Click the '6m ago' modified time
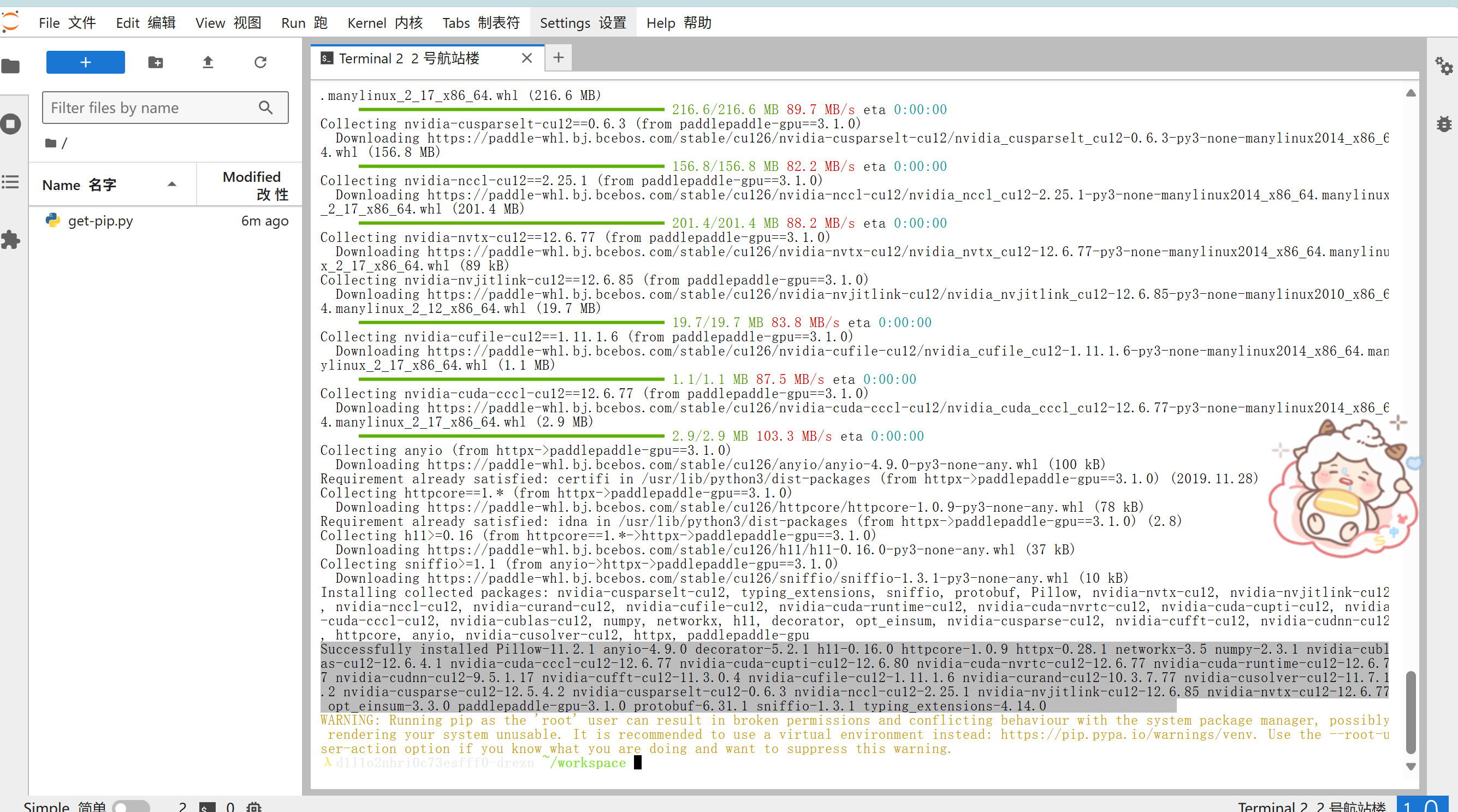This screenshot has width=1458, height=812. click(x=265, y=221)
